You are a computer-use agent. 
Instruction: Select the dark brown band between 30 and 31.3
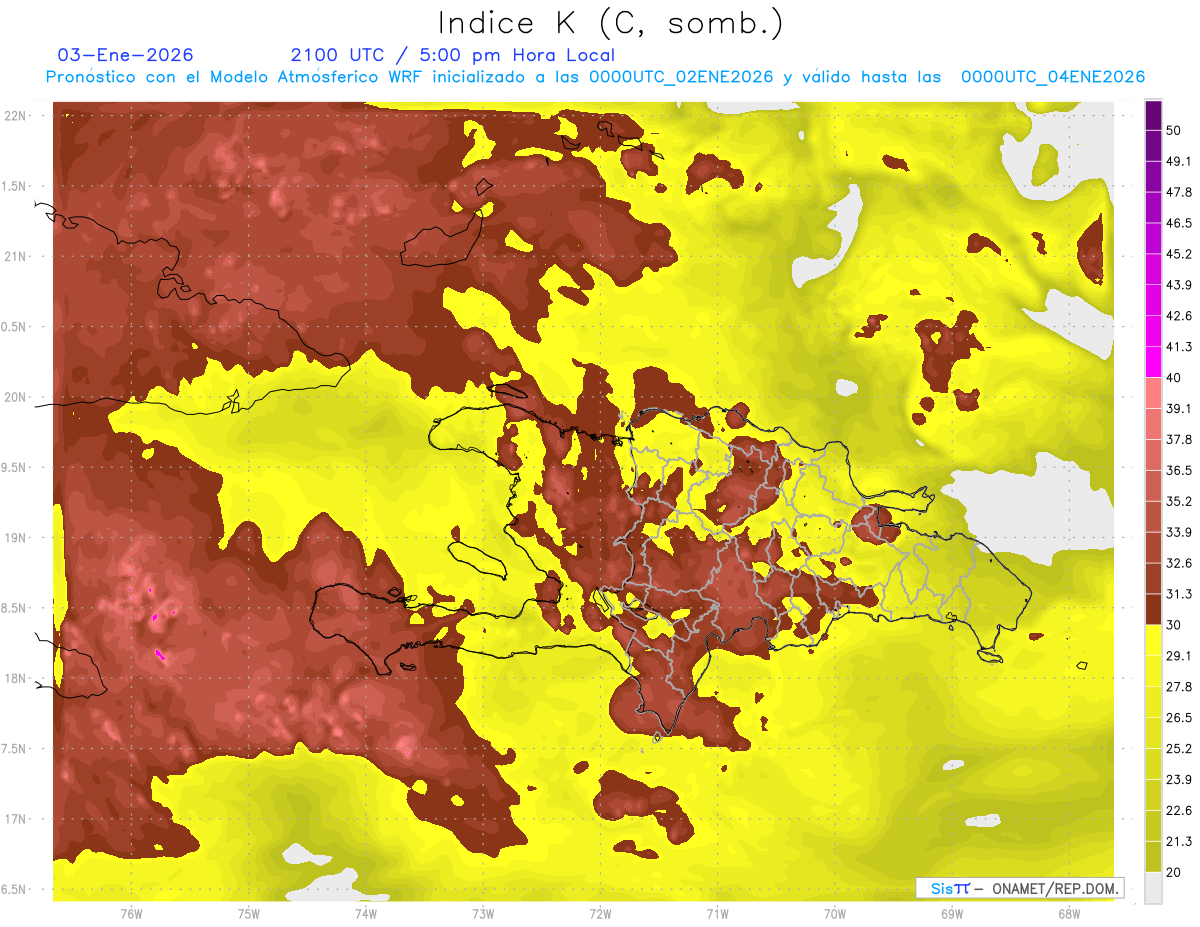(x=1153, y=609)
